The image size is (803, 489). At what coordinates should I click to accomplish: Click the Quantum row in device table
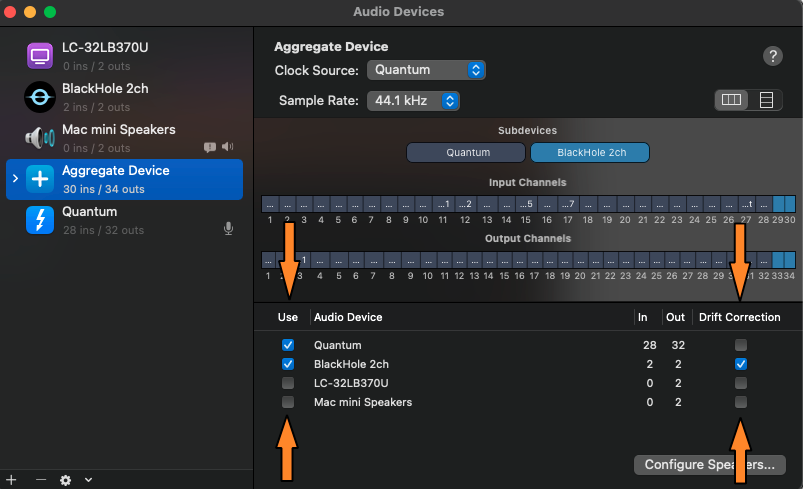(x=527, y=345)
